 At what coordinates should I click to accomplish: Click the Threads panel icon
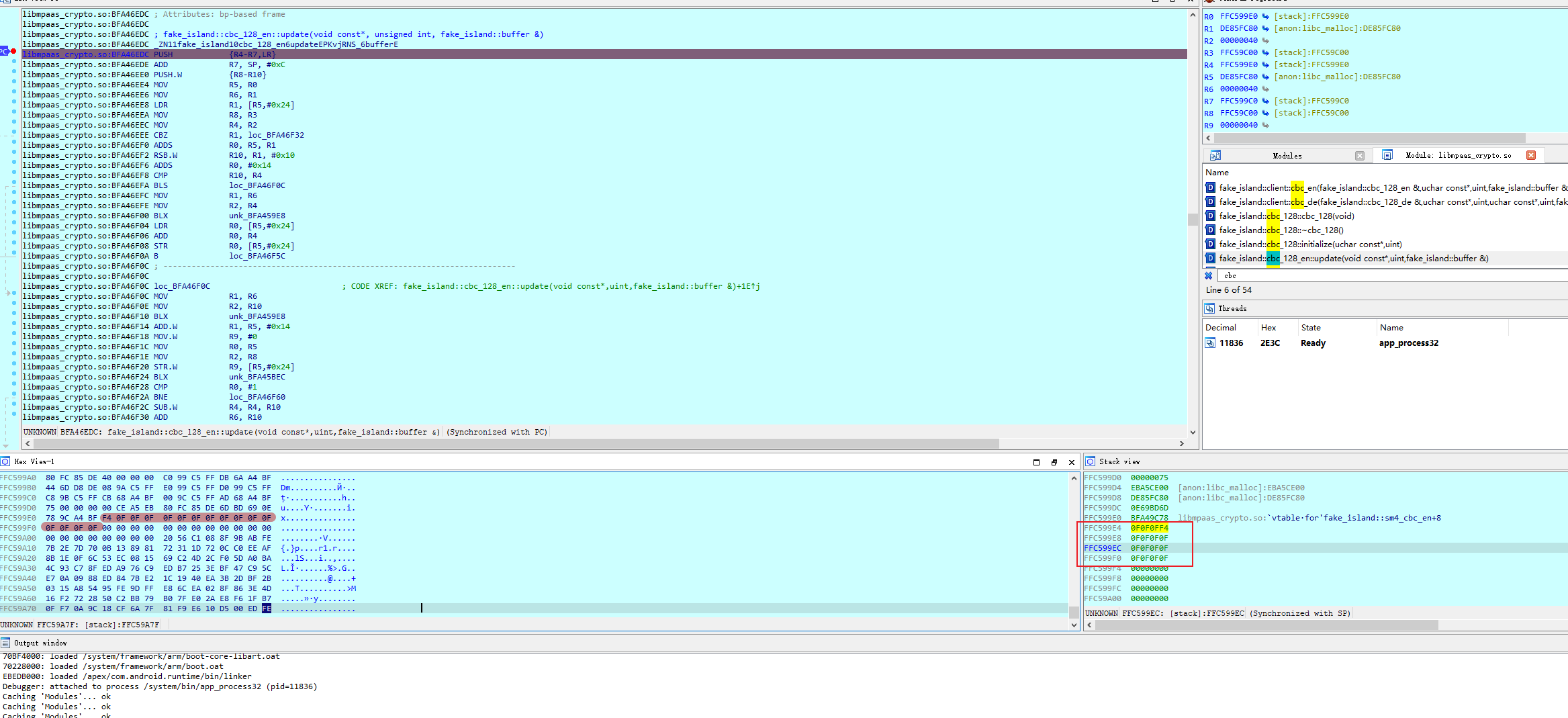click(1211, 308)
